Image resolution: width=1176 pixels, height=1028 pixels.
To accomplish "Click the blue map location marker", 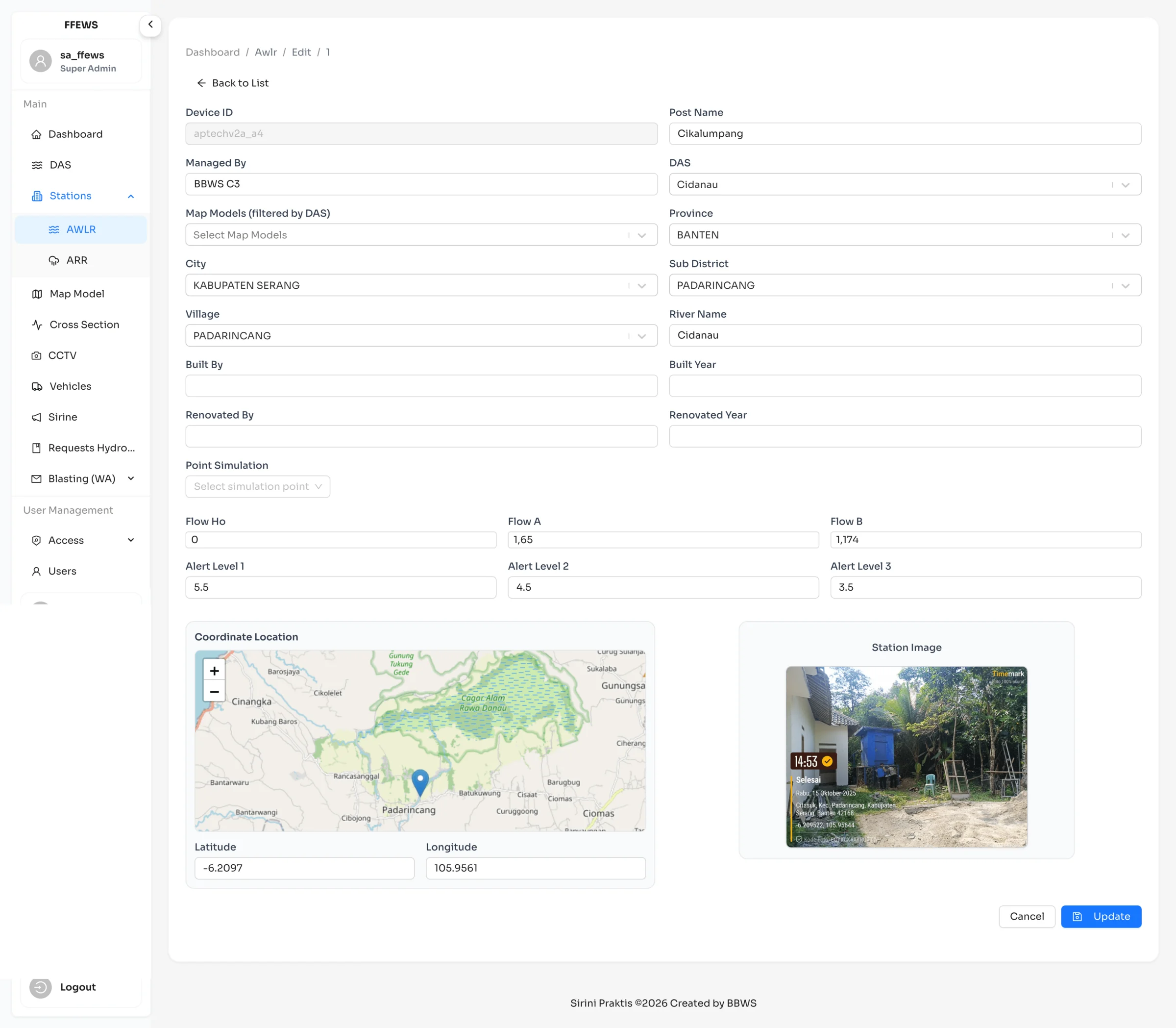I will click(420, 783).
